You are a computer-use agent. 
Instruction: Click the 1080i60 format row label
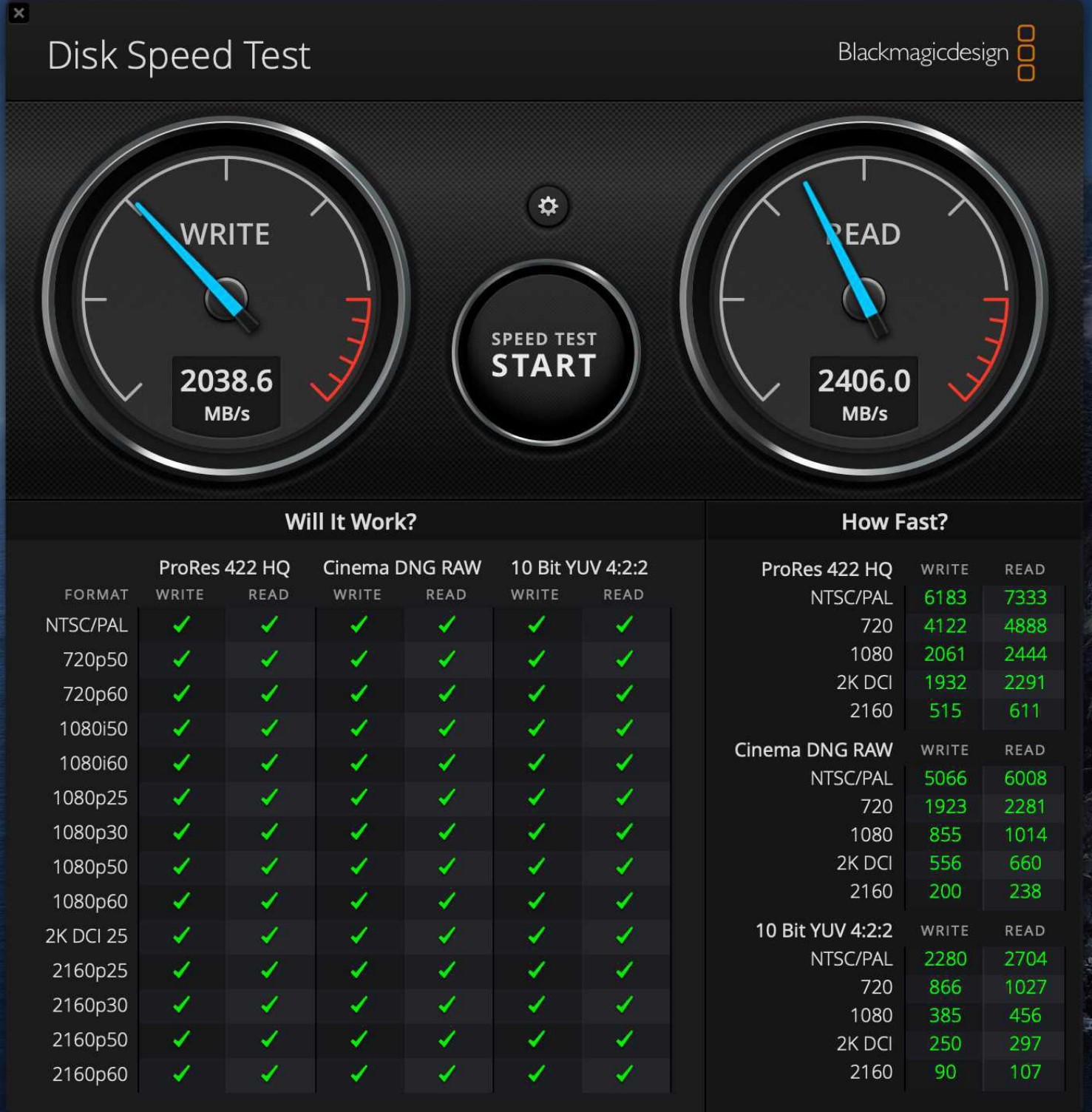coord(93,763)
